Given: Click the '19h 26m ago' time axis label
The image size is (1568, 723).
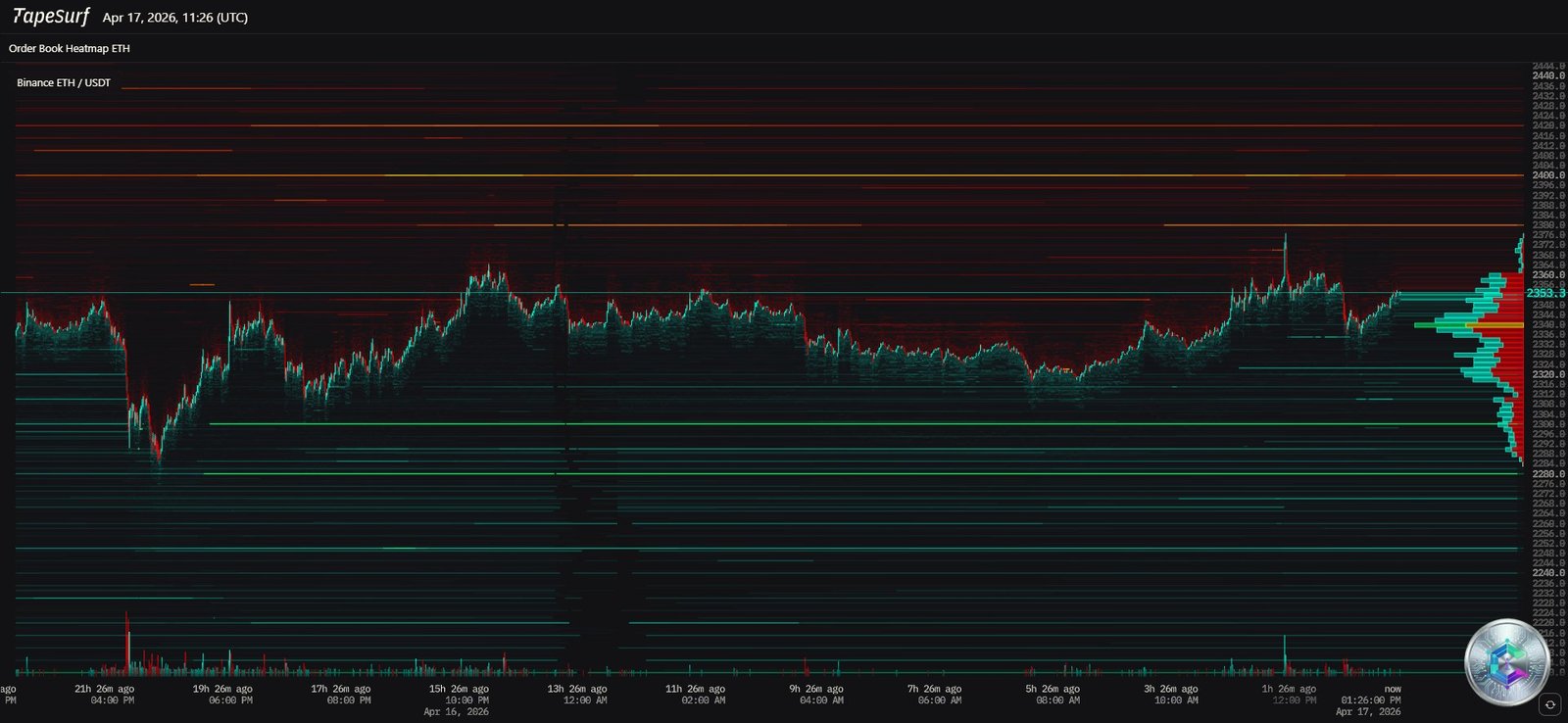Looking at the screenshot, I should coord(222,689).
